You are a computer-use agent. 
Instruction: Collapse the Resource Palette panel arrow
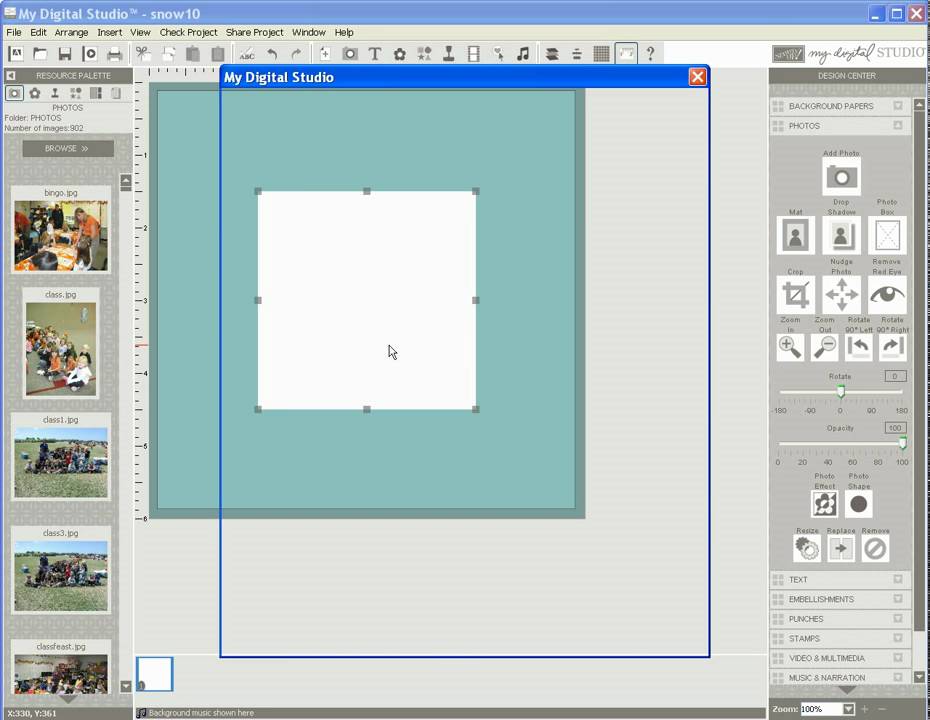point(11,75)
